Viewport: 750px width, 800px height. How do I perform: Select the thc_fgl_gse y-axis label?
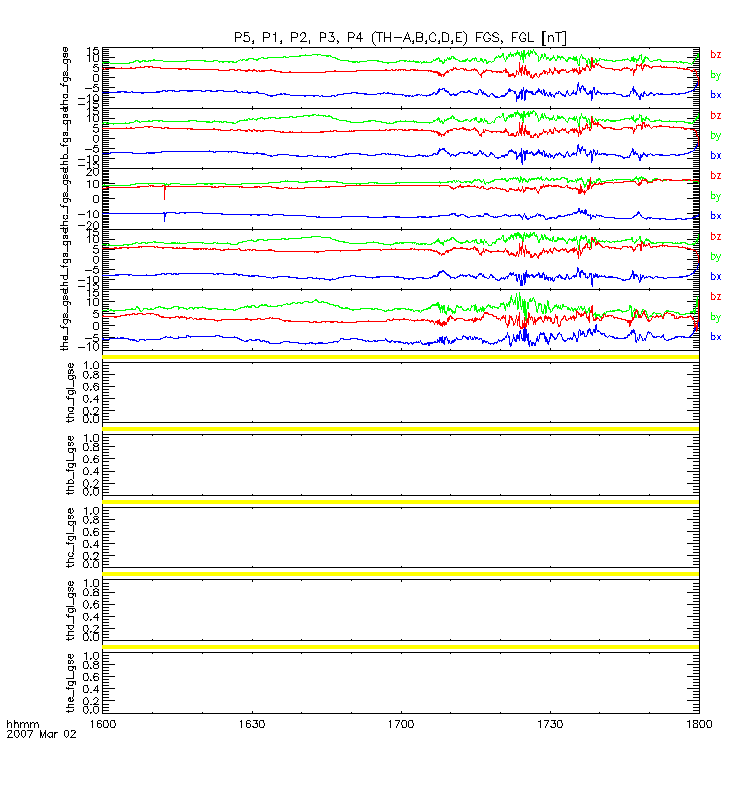pos(70,537)
